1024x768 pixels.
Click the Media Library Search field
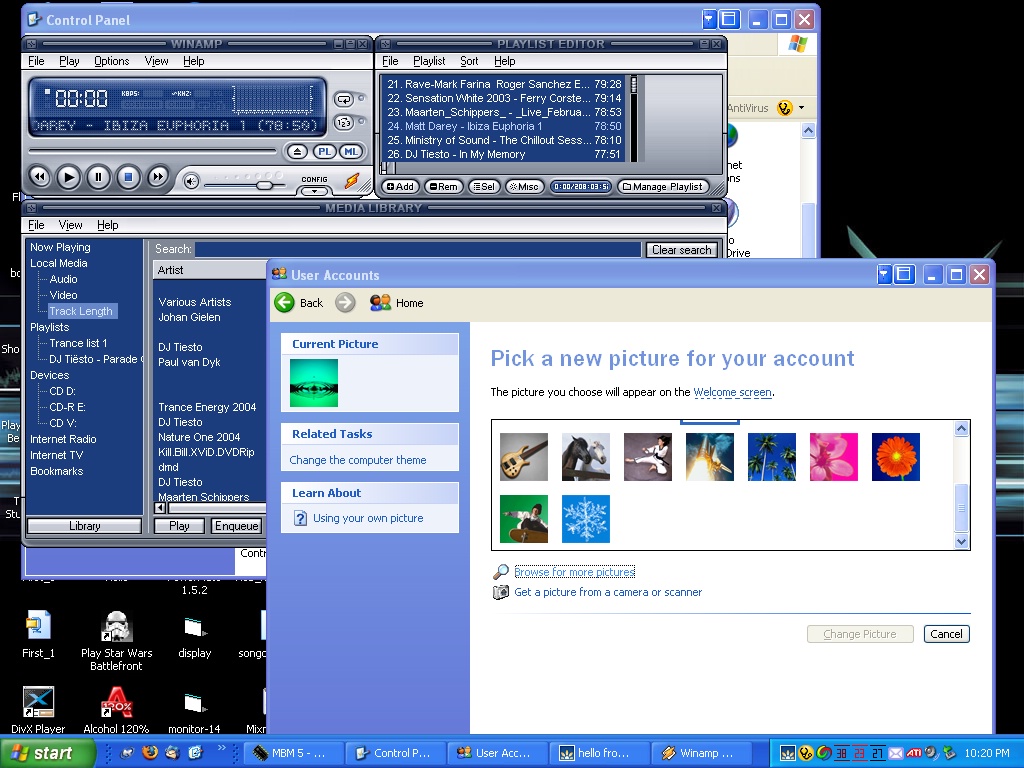418,249
